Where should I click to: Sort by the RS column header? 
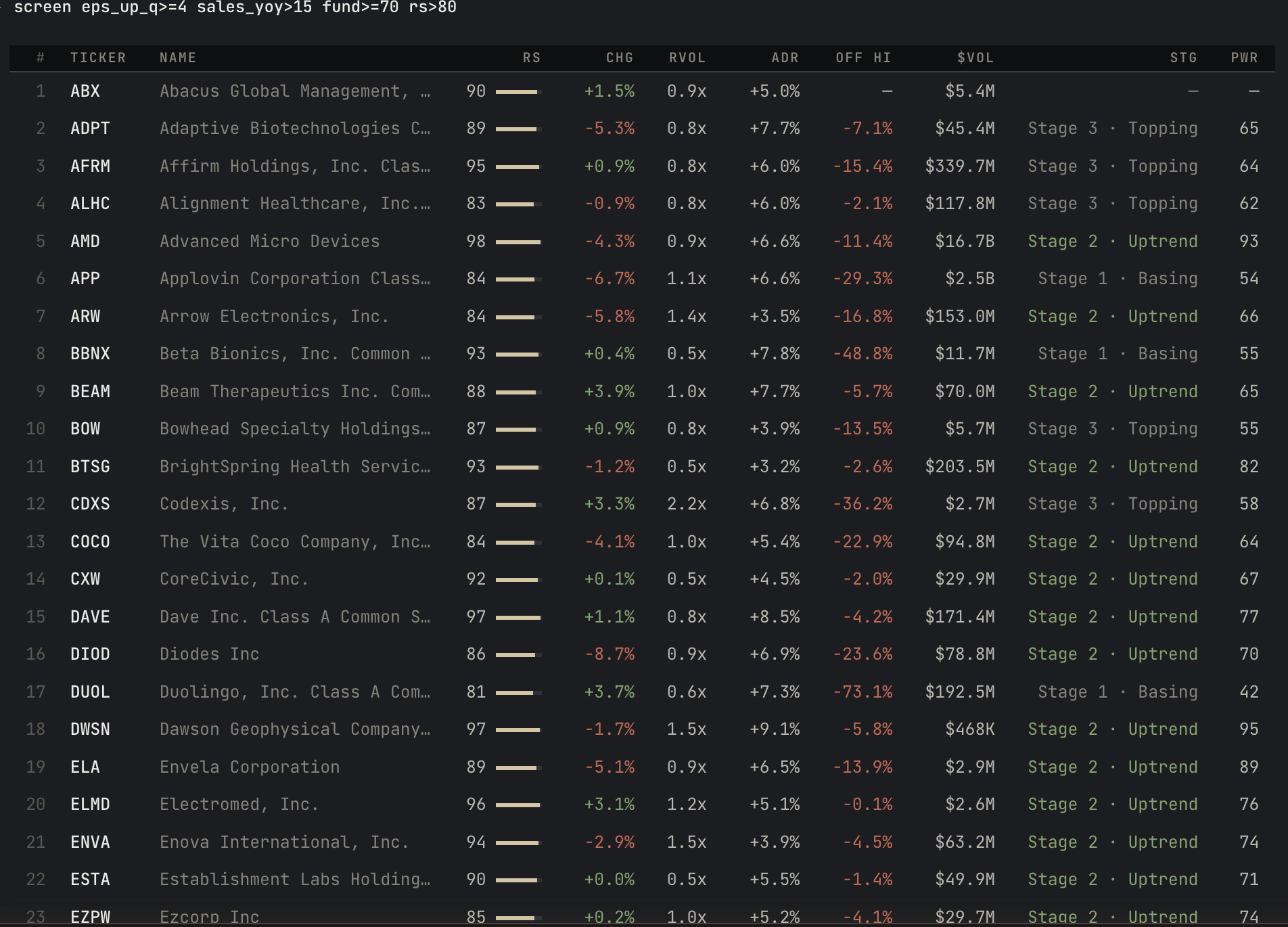(532, 58)
